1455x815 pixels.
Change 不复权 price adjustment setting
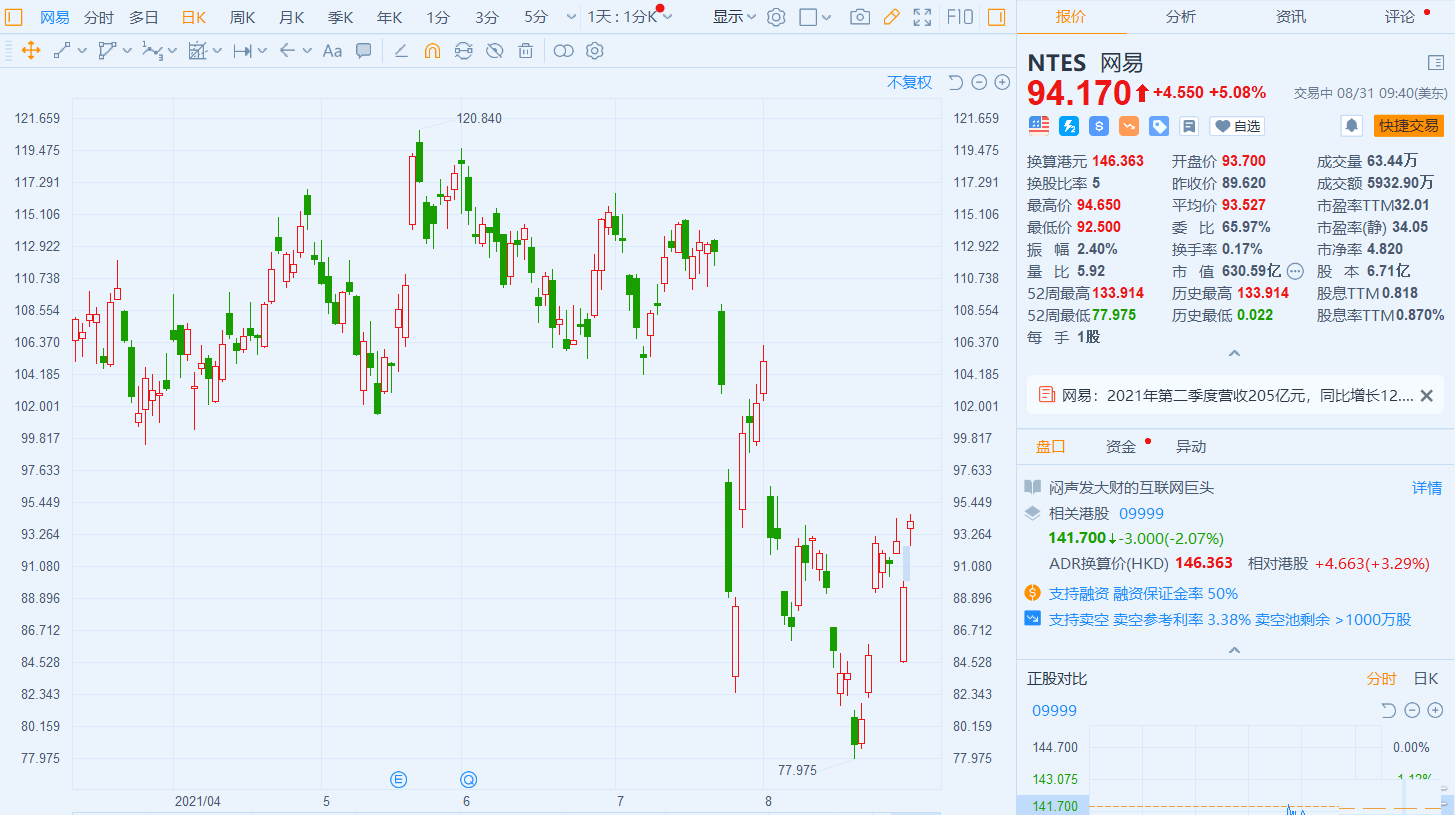tap(909, 82)
